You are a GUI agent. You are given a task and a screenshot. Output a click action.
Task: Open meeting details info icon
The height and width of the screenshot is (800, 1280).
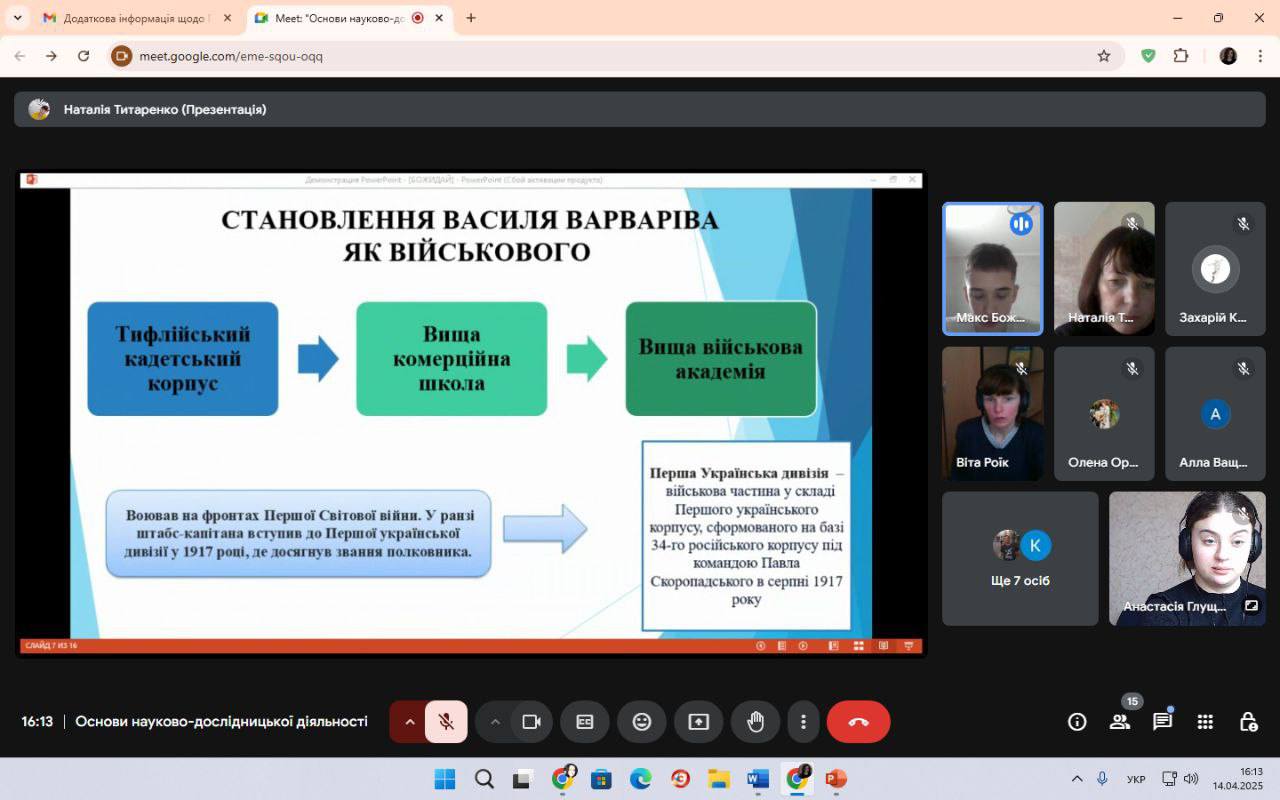tap(1077, 722)
